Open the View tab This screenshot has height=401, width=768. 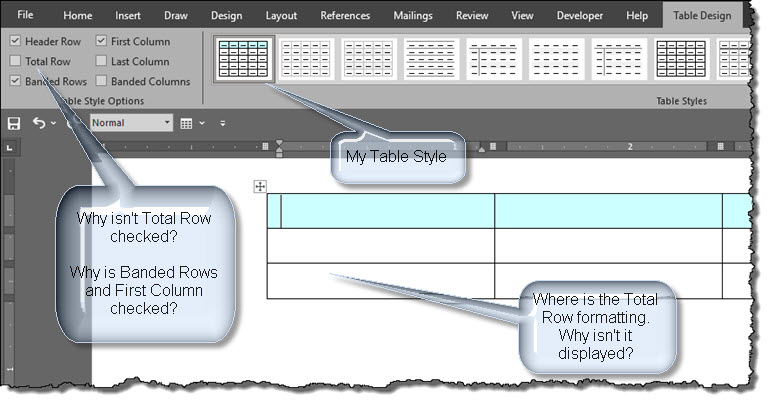tap(522, 15)
